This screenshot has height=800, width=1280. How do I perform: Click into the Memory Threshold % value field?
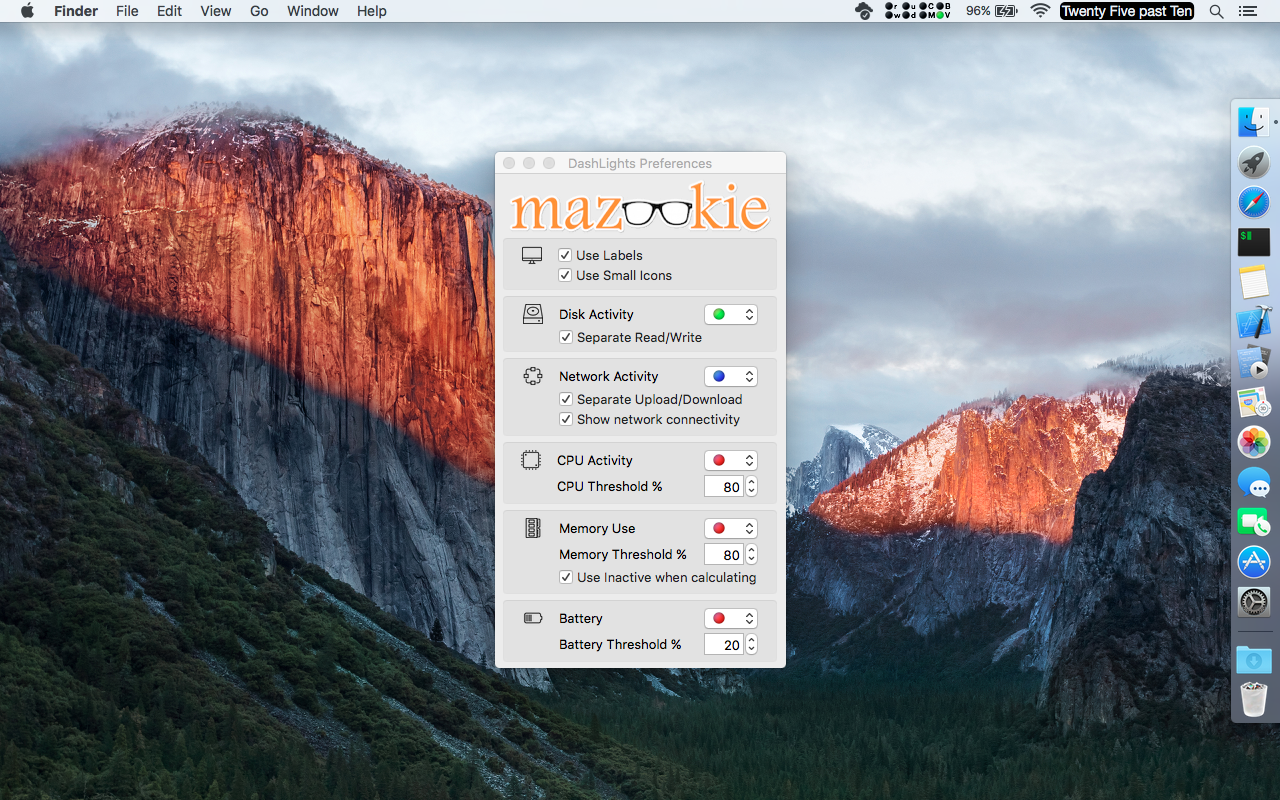pos(724,555)
